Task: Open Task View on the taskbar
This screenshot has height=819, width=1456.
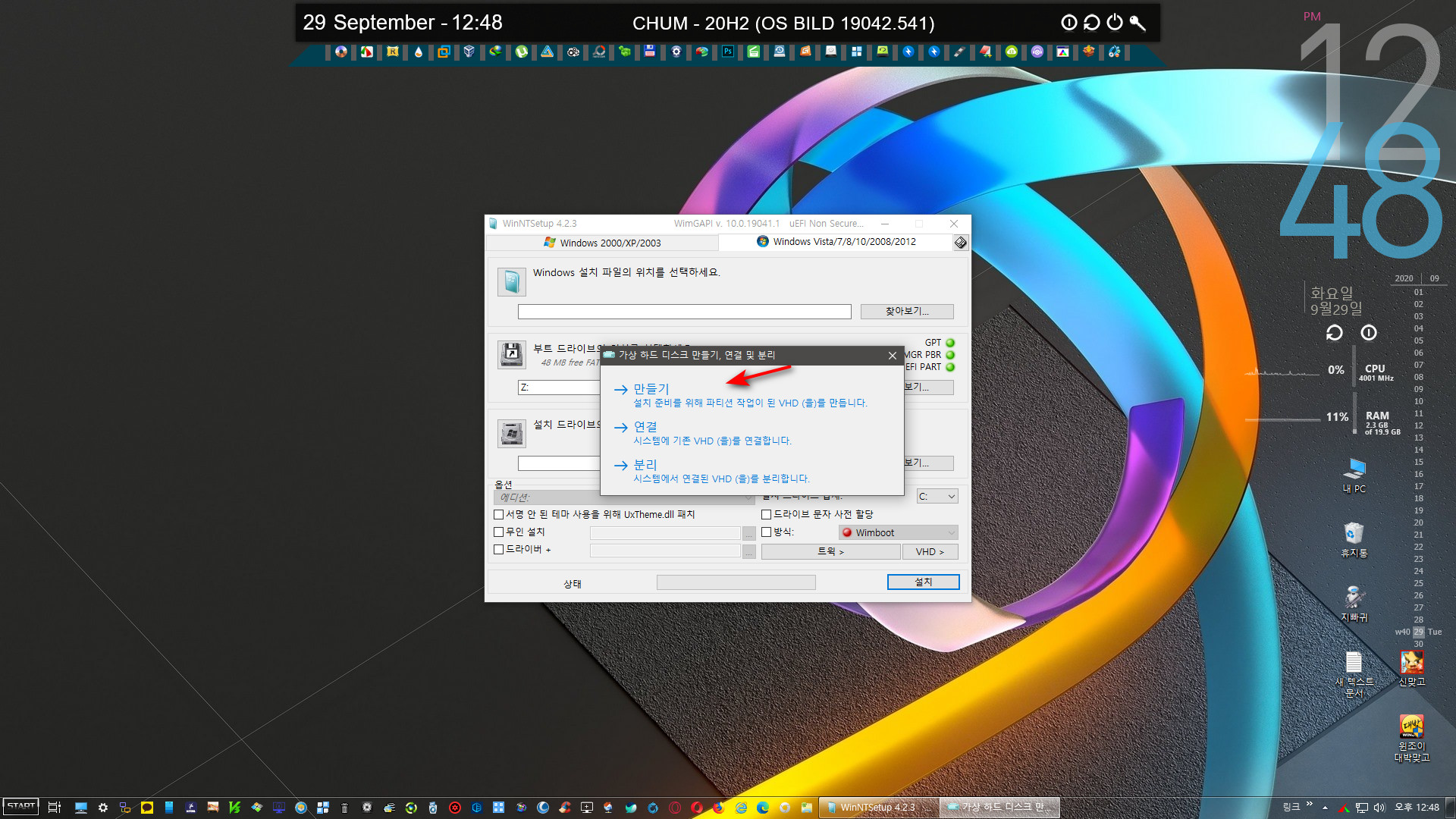Action: pos(54,808)
